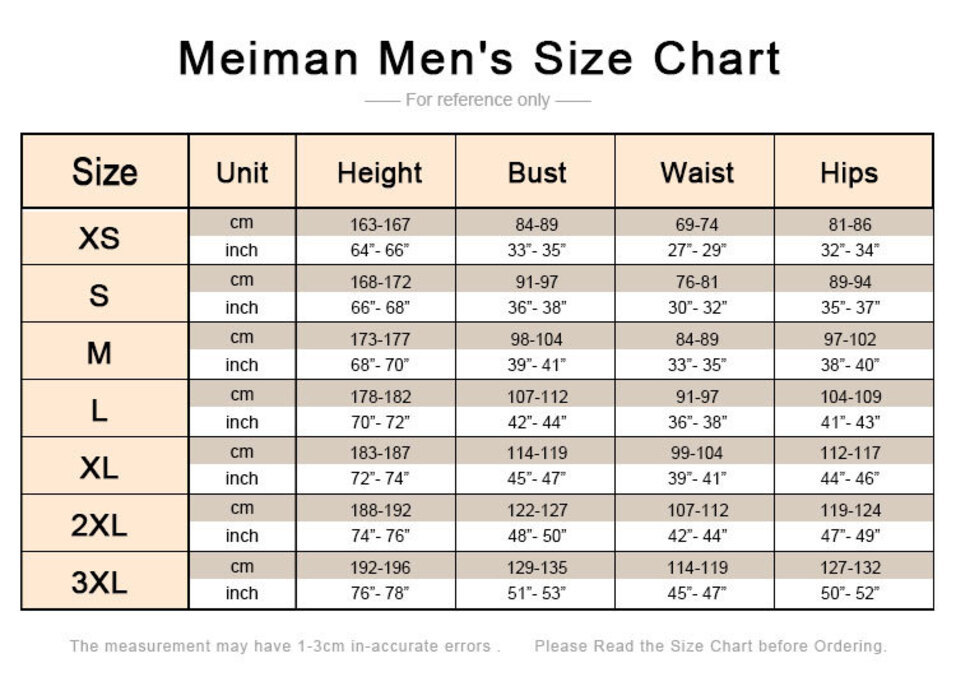Select the Unit column header
Viewport: 956px width, 700px height.
click(242, 172)
